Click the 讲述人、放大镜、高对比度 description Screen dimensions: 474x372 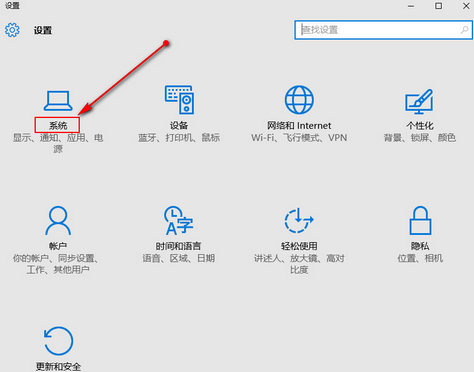299,264
